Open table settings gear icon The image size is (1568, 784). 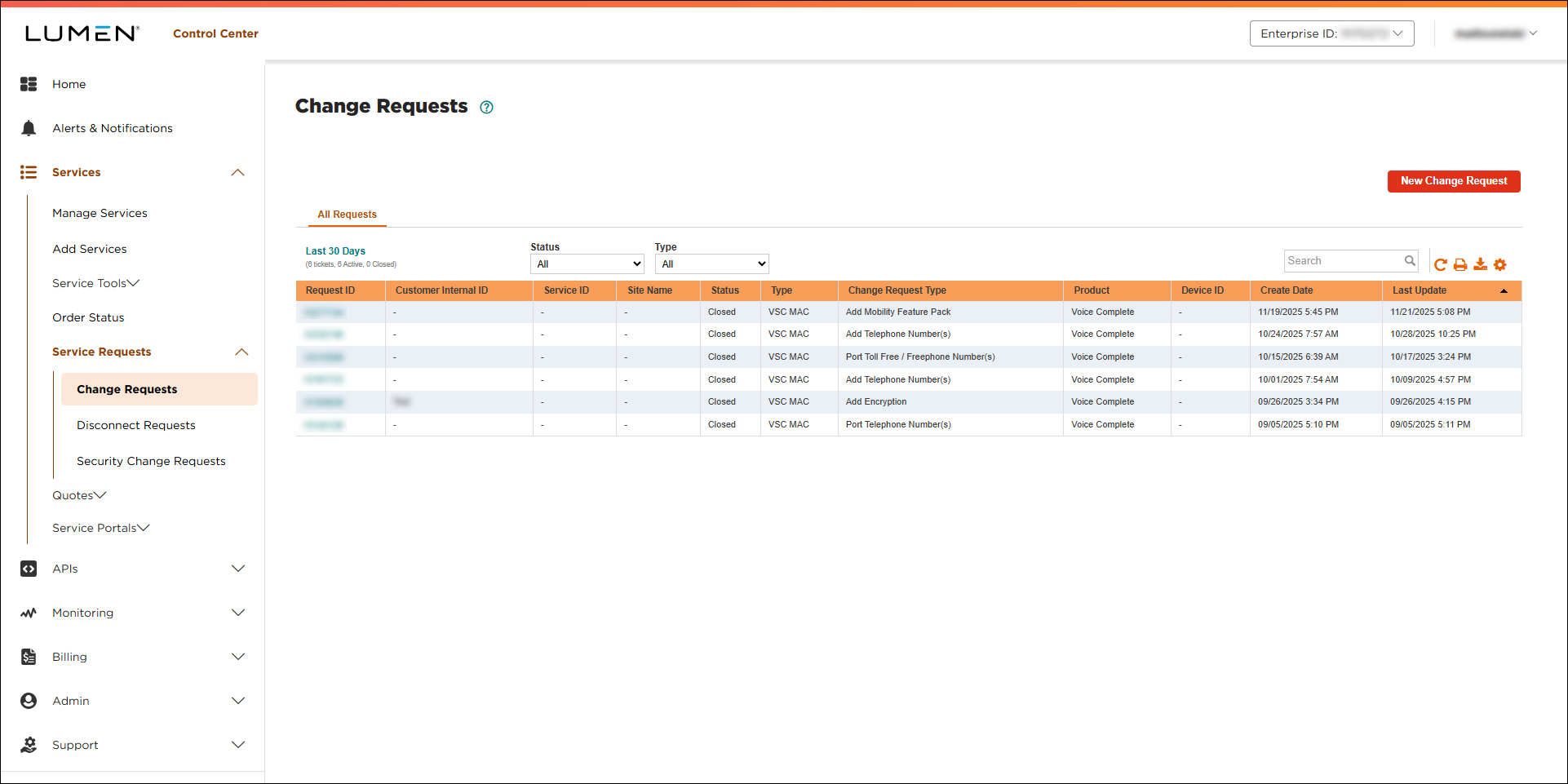pyautogui.click(x=1499, y=264)
